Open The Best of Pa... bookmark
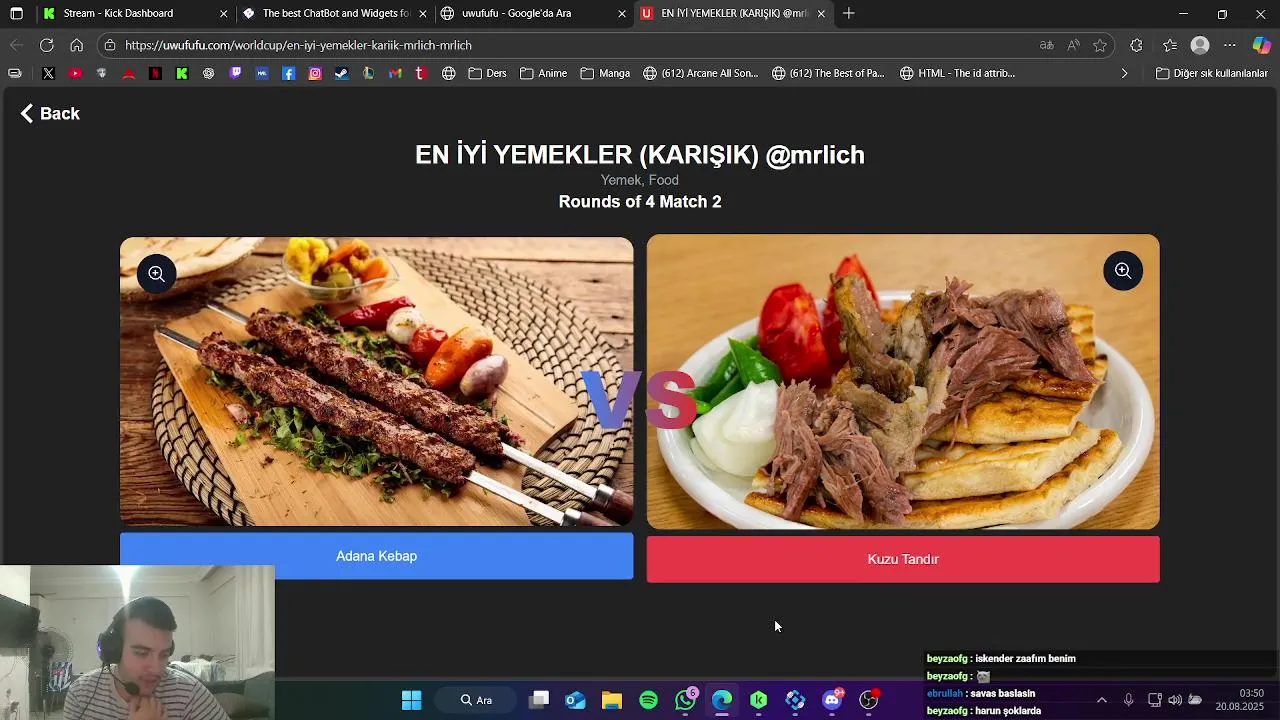Viewport: 1280px width, 720px height. point(828,73)
